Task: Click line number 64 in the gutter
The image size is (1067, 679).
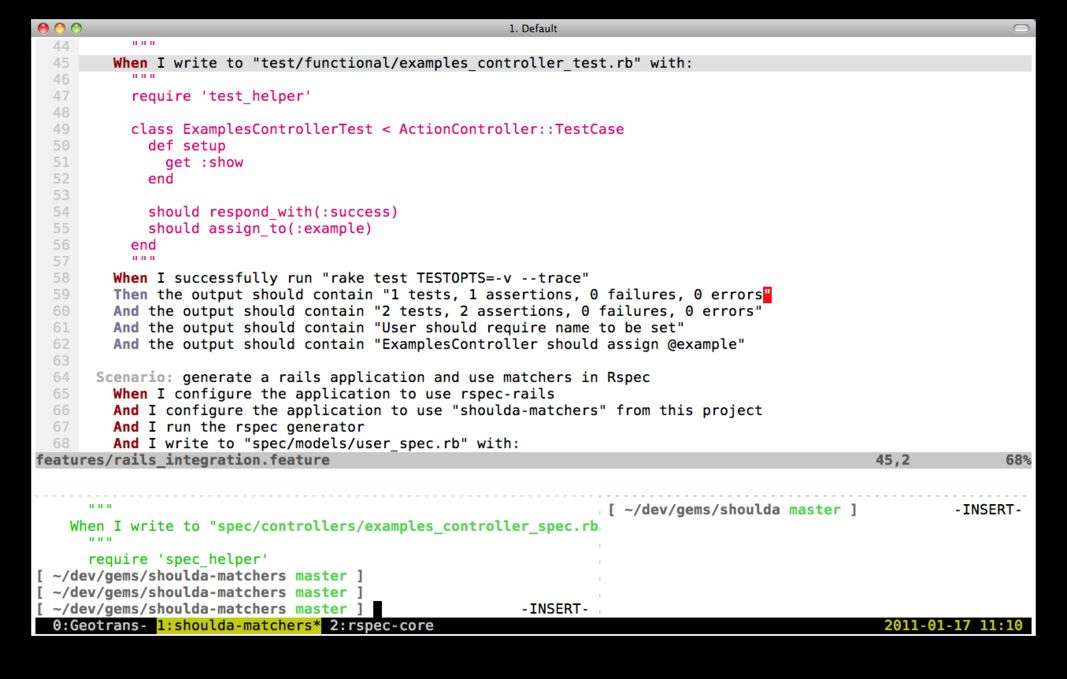Action: point(61,377)
